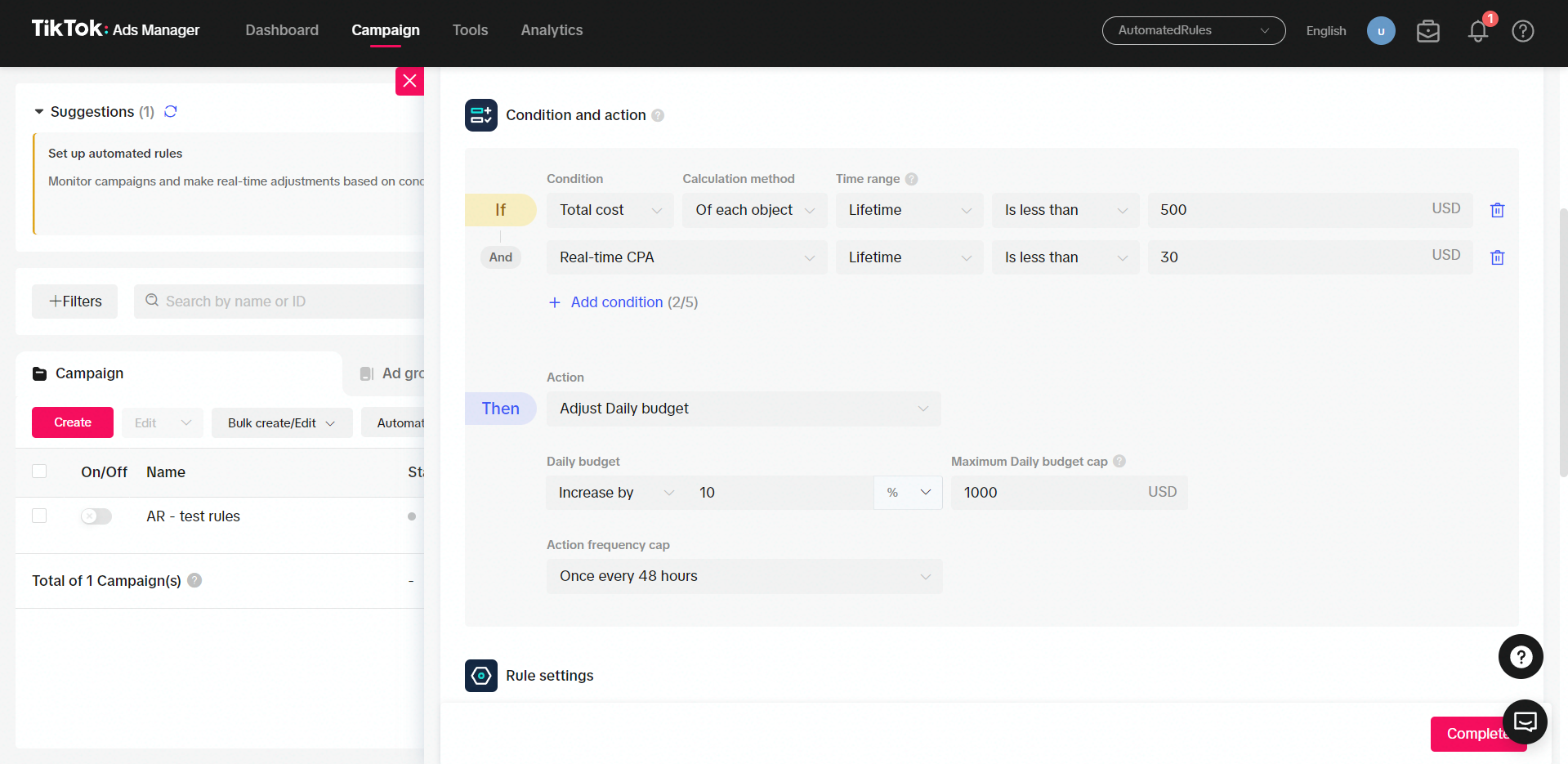Click the red Create button
The image size is (1568, 764).
coord(73,422)
